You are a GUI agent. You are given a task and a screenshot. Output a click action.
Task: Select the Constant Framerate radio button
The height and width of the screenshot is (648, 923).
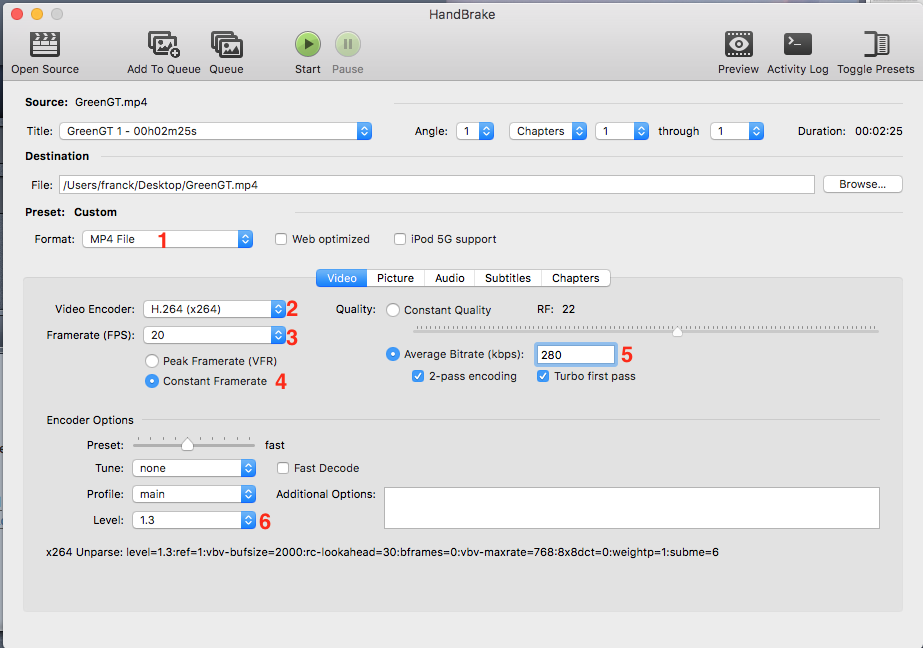coord(152,381)
